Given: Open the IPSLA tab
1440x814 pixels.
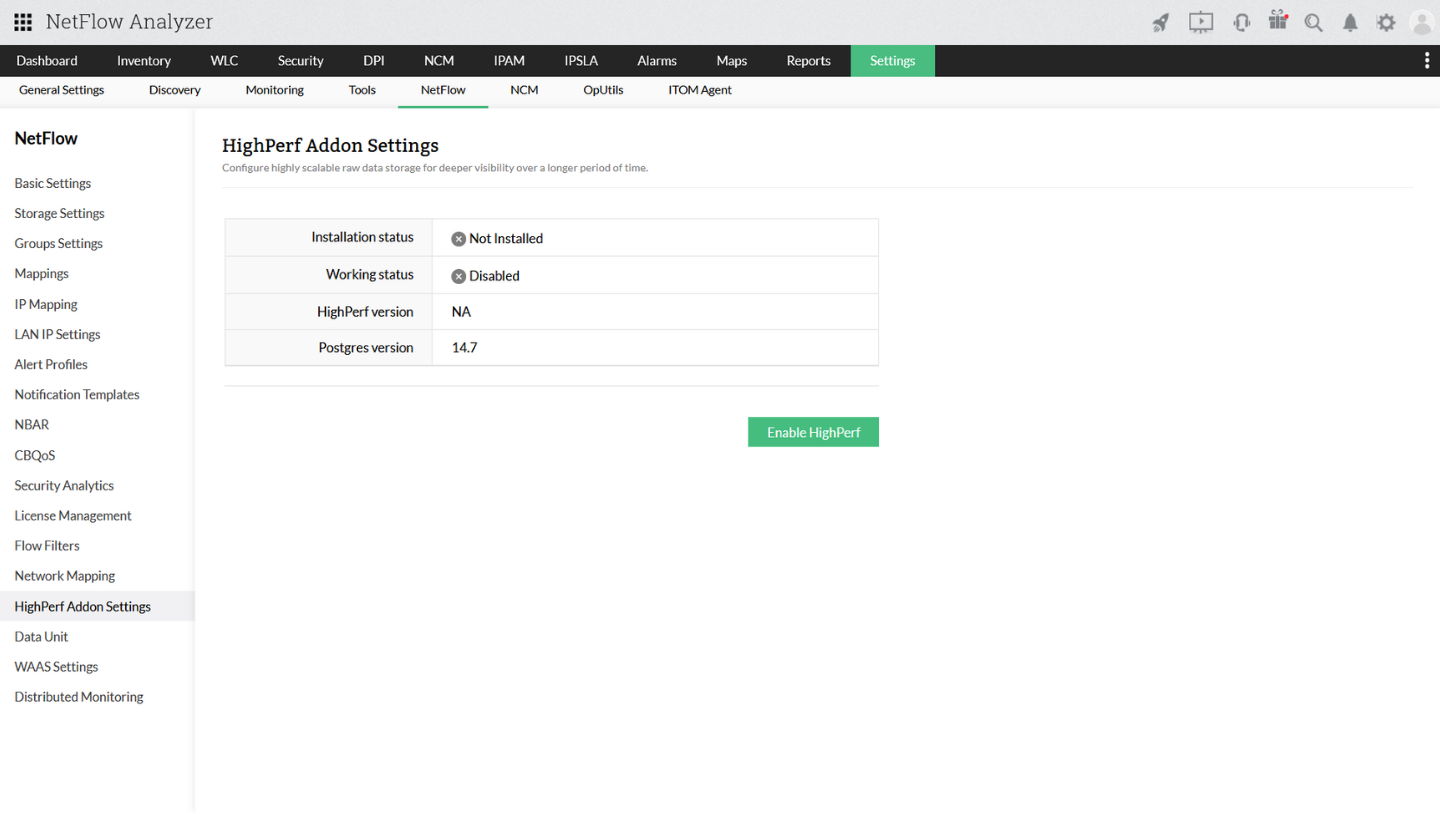Looking at the screenshot, I should click(581, 61).
